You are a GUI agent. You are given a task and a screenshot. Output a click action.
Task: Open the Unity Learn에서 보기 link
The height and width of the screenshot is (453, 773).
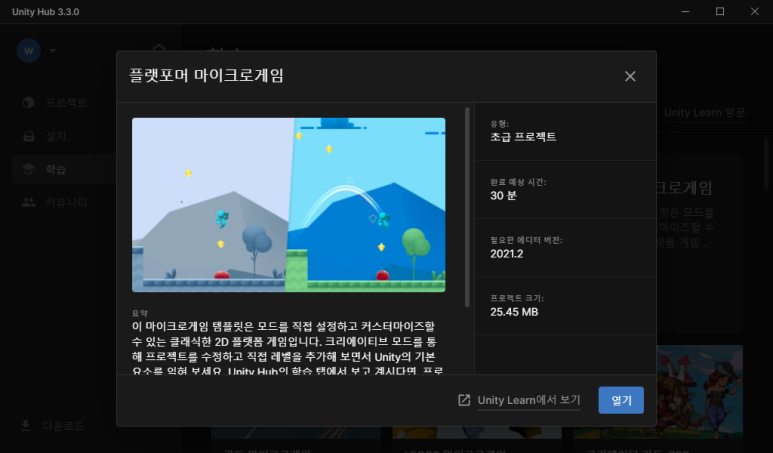pos(528,400)
